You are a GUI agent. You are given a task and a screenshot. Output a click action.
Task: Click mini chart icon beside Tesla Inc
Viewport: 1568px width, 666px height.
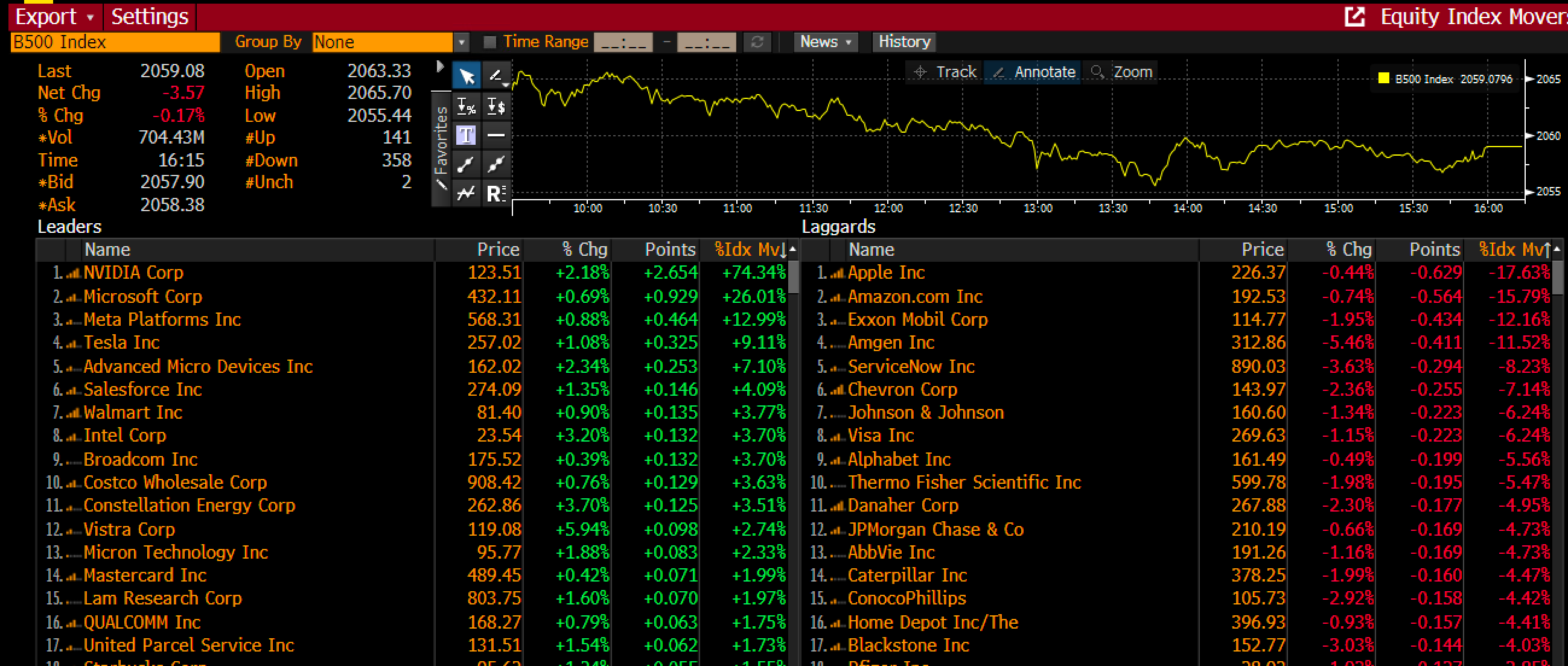(x=74, y=344)
